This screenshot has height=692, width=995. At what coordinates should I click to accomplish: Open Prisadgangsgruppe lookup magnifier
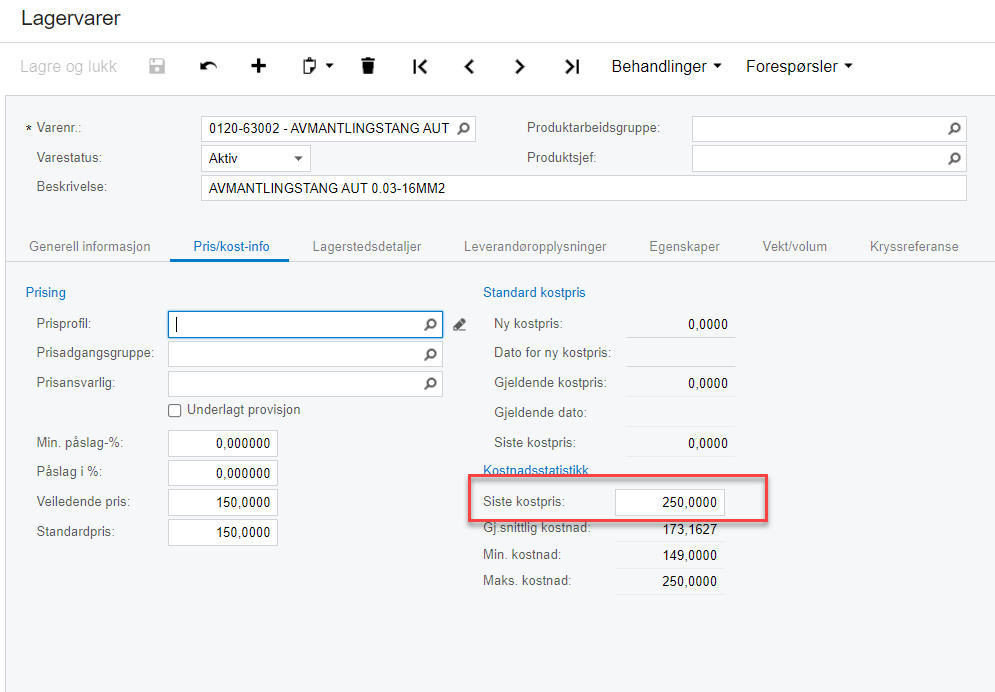coord(430,354)
